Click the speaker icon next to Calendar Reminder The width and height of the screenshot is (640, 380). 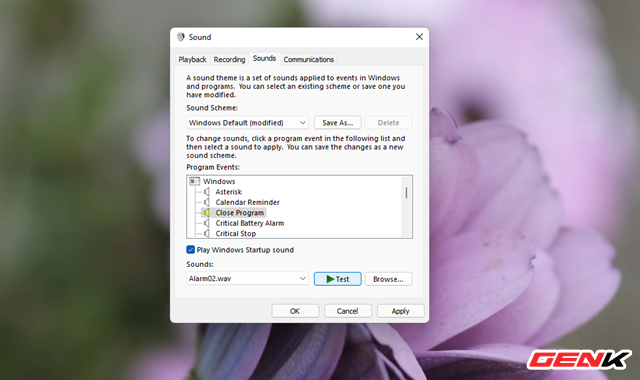(x=207, y=202)
